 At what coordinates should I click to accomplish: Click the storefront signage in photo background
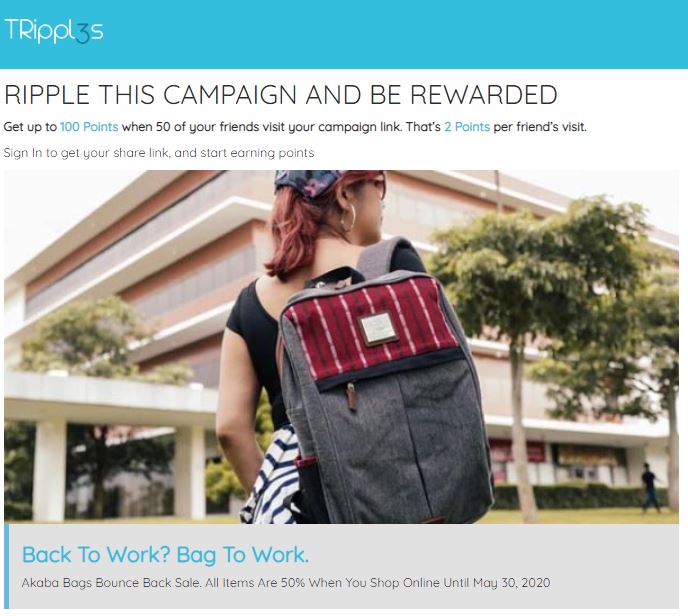[588, 455]
